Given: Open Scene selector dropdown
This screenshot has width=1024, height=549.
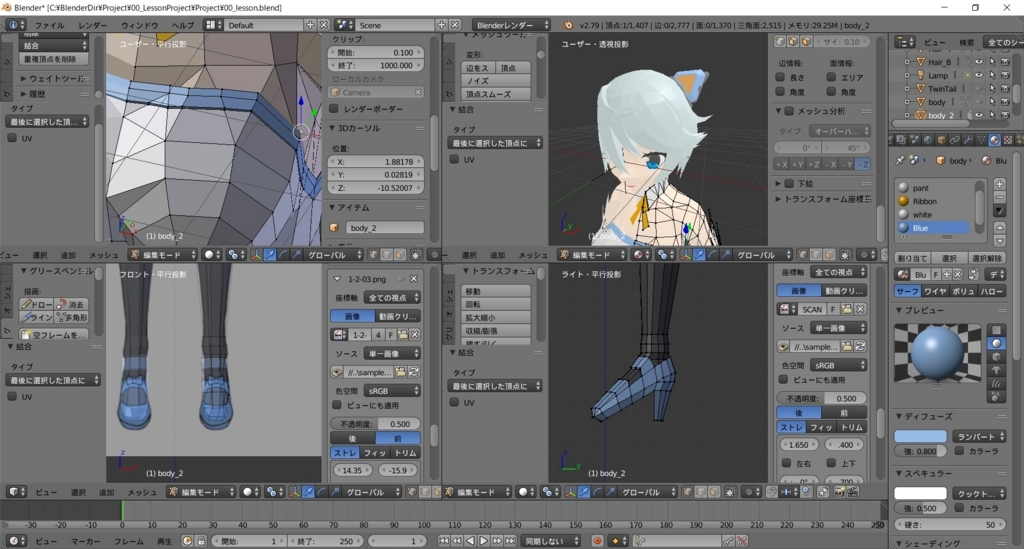Looking at the screenshot, I should [344, 25].
